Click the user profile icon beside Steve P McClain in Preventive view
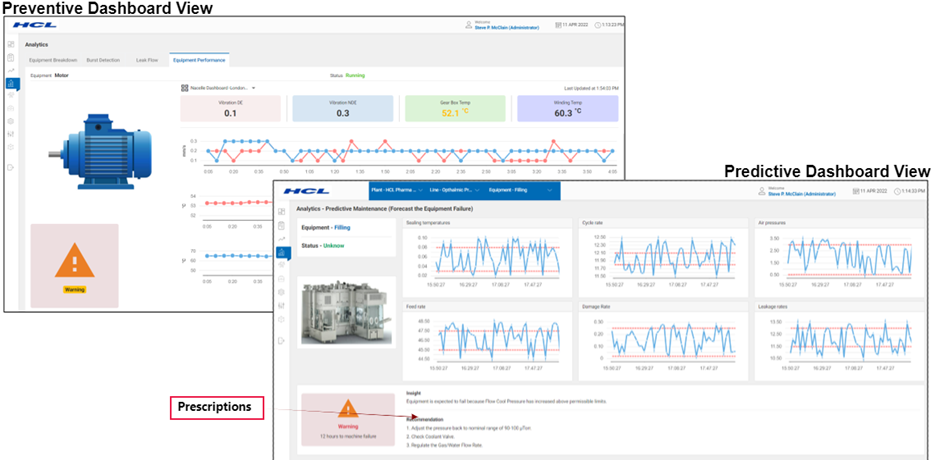The image size is (935, 461). coord(467,25)
